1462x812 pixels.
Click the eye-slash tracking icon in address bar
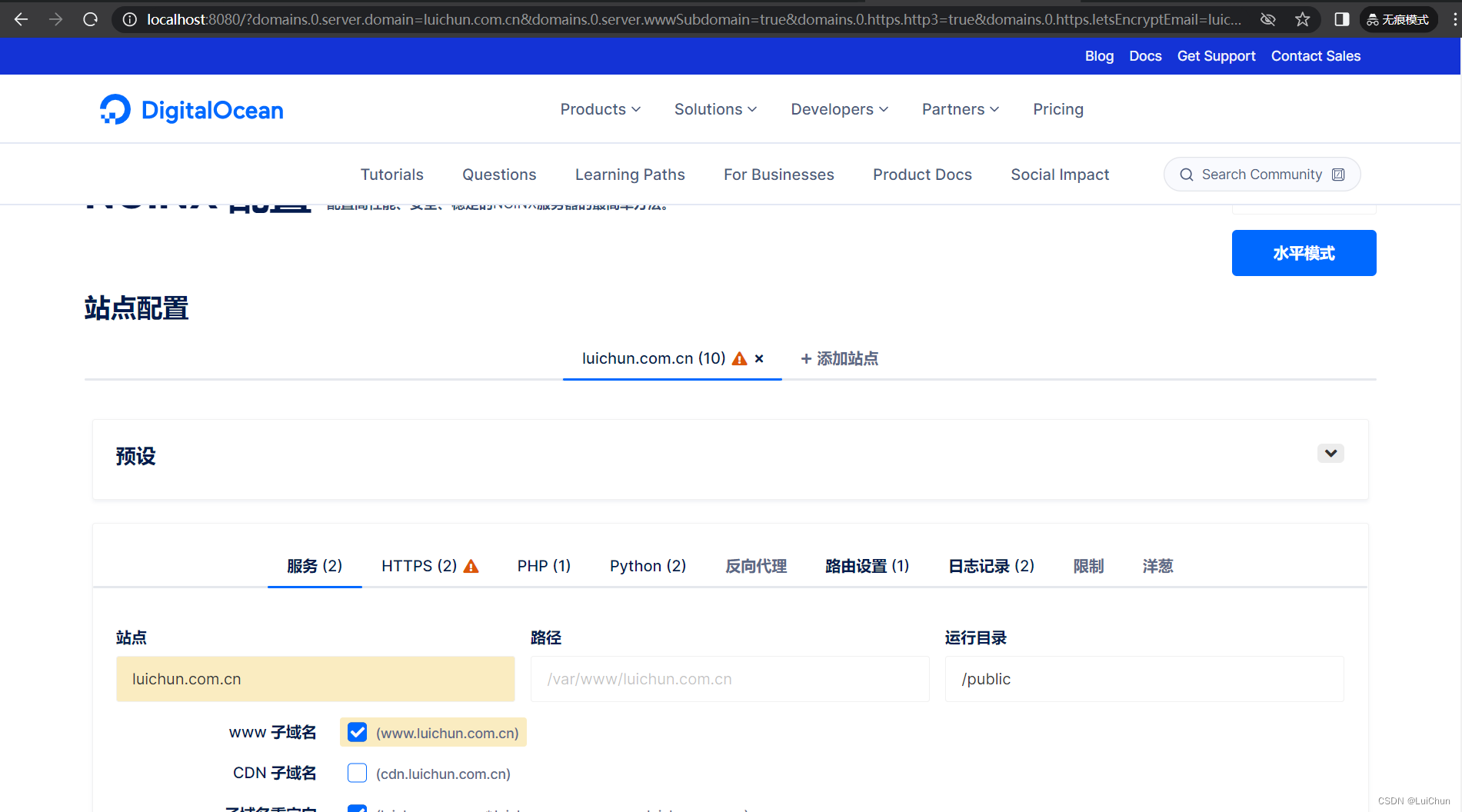(x=1268, y=19)
